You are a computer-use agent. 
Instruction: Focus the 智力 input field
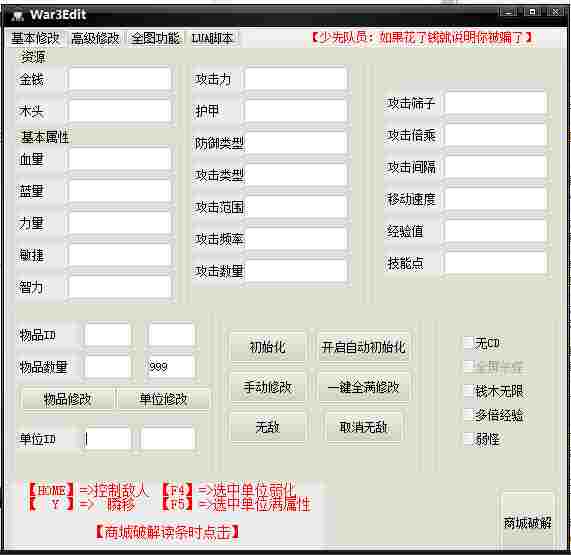119,287
